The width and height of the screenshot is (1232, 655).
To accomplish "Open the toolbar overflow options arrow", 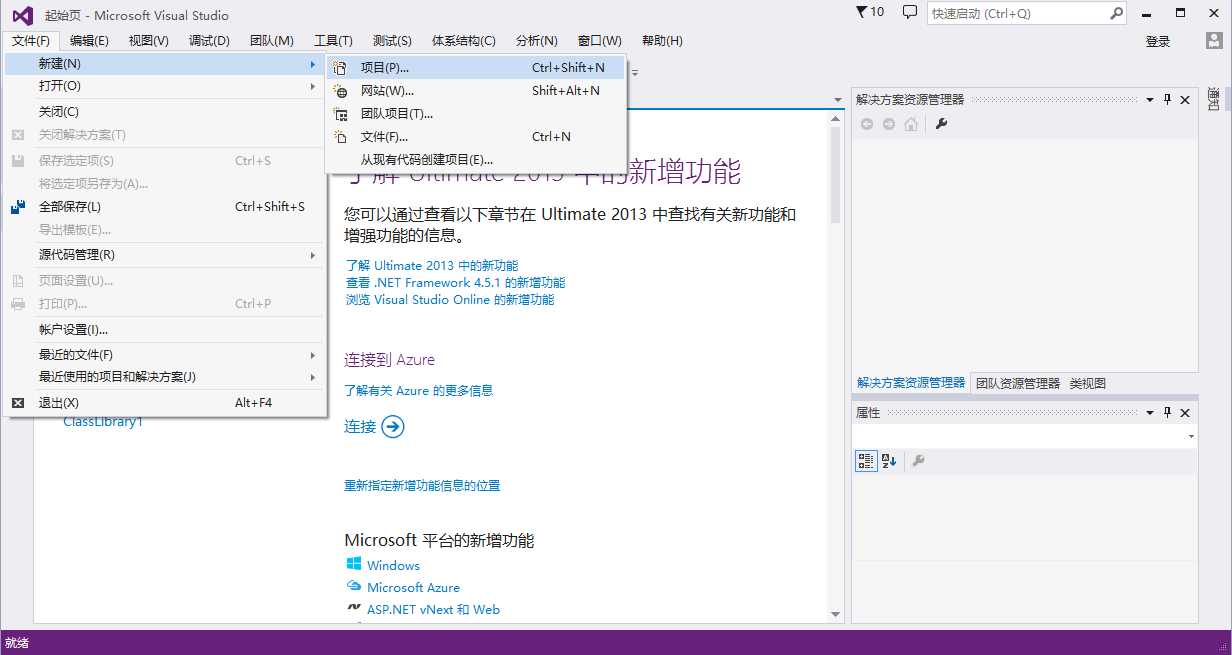I will click(x=635, y=72).
